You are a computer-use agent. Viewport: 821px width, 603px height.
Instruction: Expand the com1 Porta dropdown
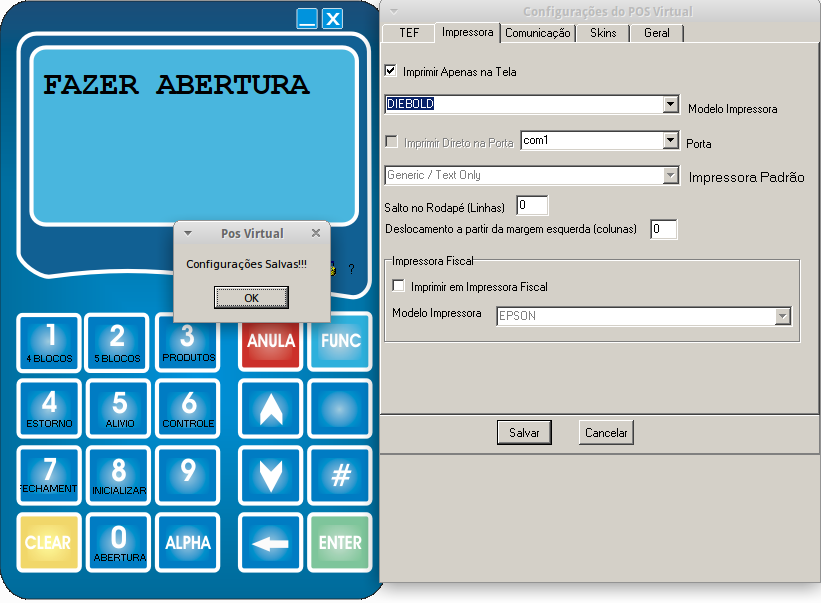(671, 141)
